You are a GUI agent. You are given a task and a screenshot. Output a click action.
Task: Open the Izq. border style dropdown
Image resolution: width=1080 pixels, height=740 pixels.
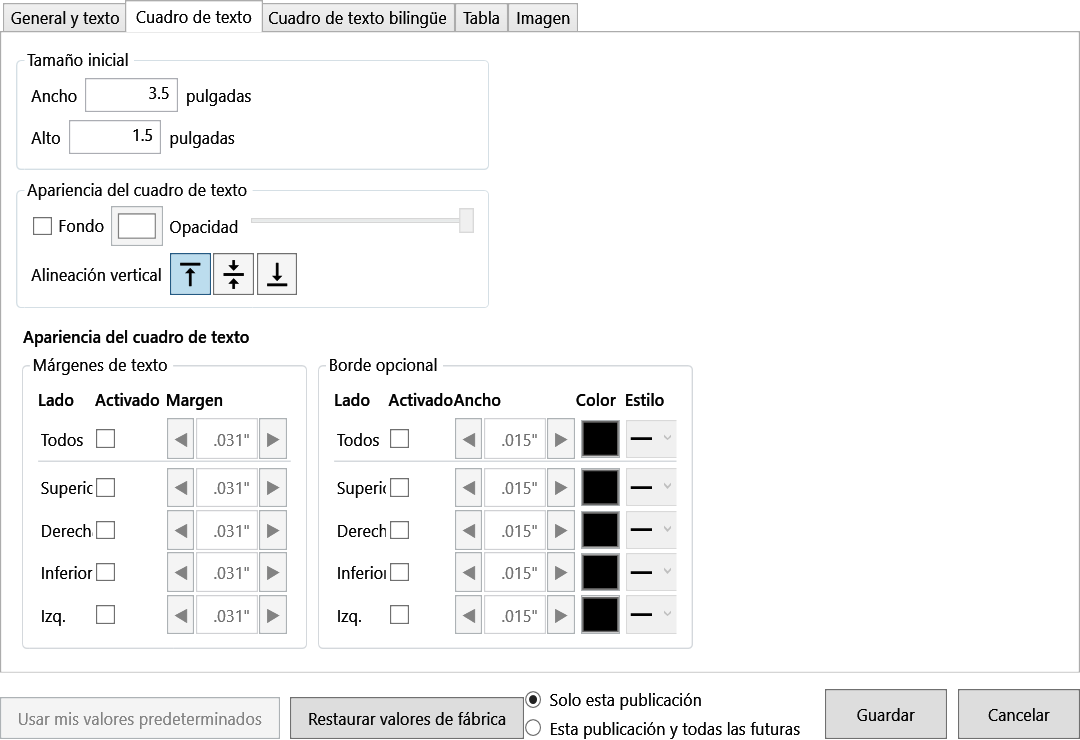point(651,615)
